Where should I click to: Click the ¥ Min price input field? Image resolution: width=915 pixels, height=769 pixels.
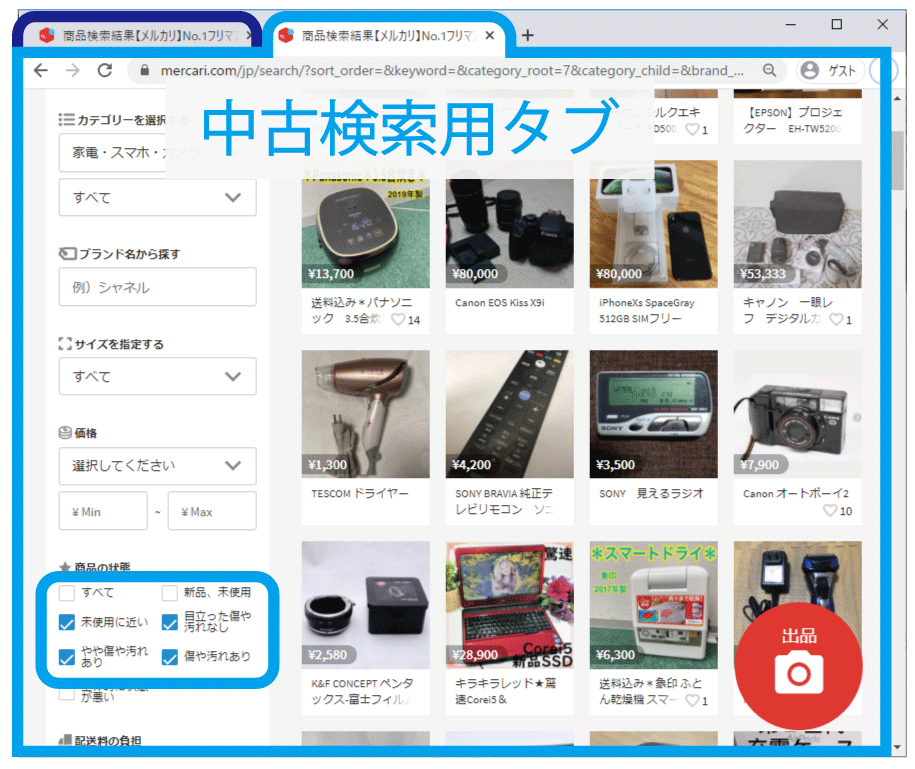tap(103, 511)
